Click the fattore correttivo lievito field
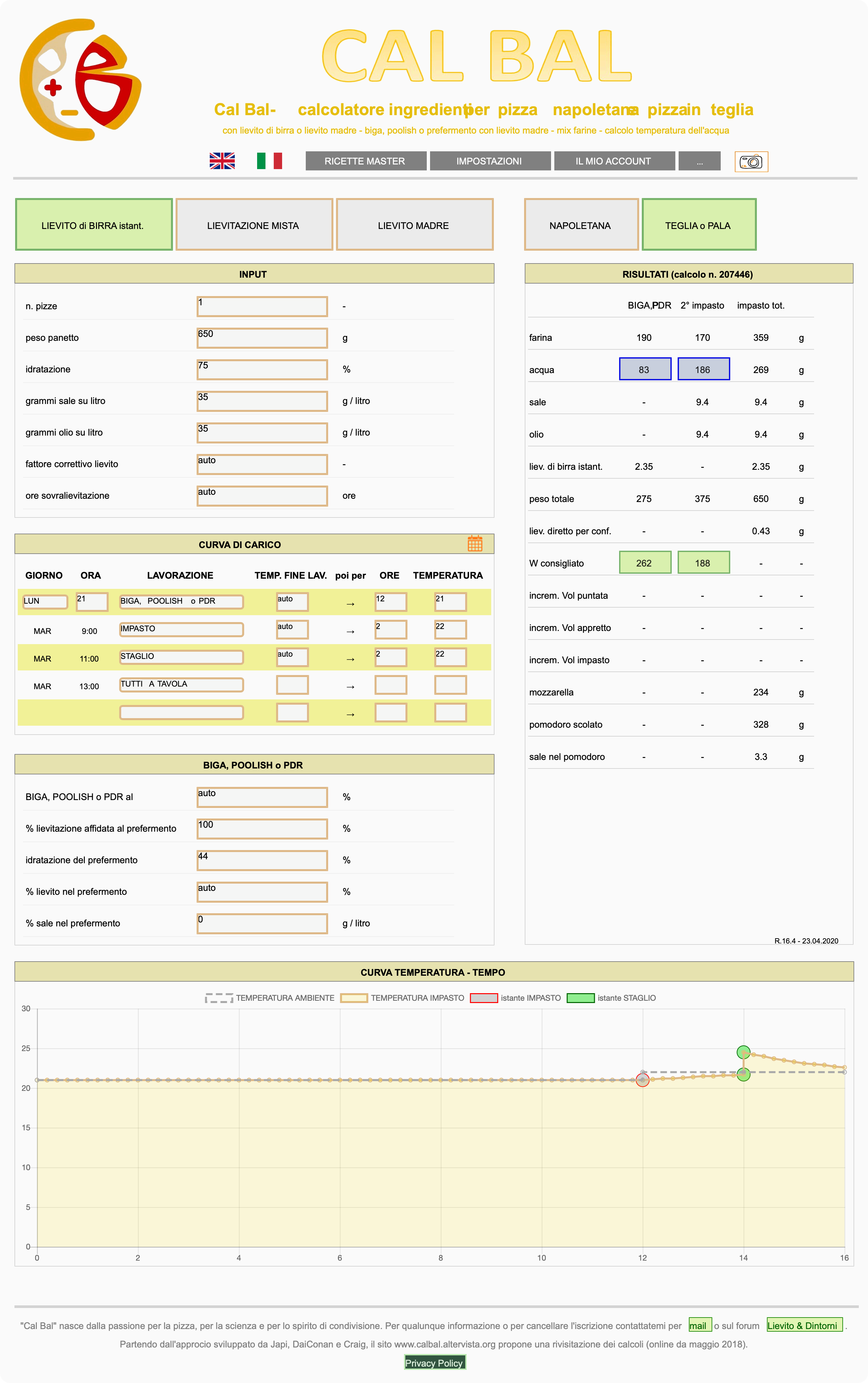Screen dimensions: 868x1383 coord(262,464)
